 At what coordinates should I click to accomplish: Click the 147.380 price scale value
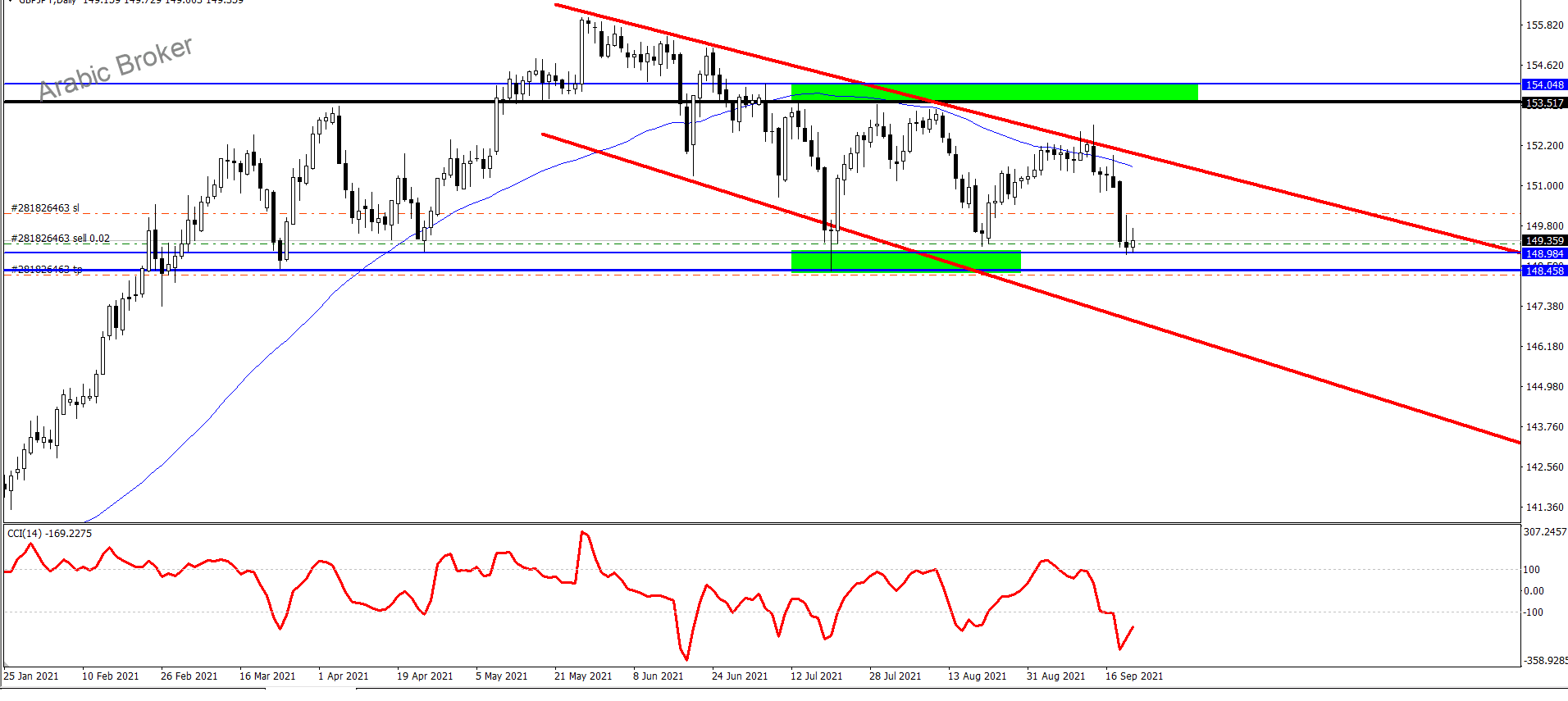[x=1544, y=307]
